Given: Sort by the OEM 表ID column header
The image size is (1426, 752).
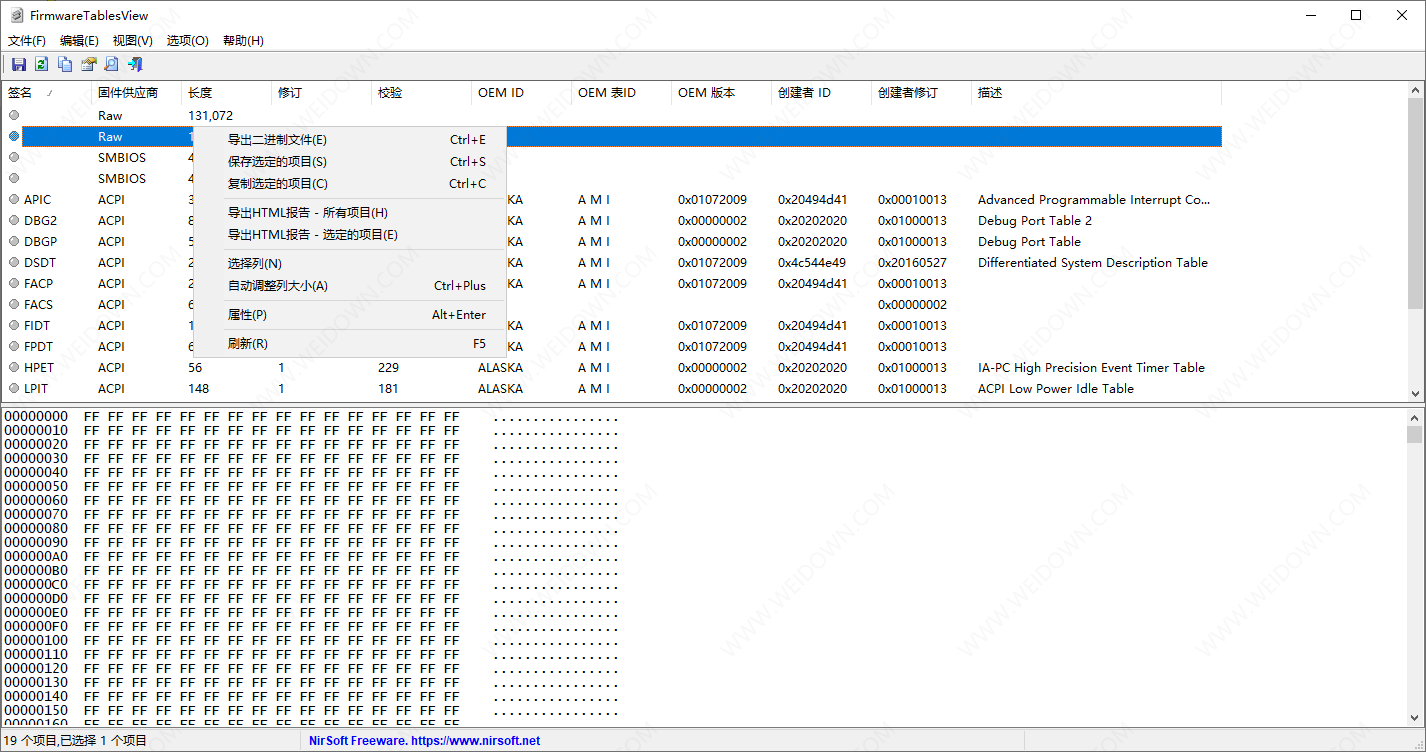Looking at the screenshot, I should (622, 93).
